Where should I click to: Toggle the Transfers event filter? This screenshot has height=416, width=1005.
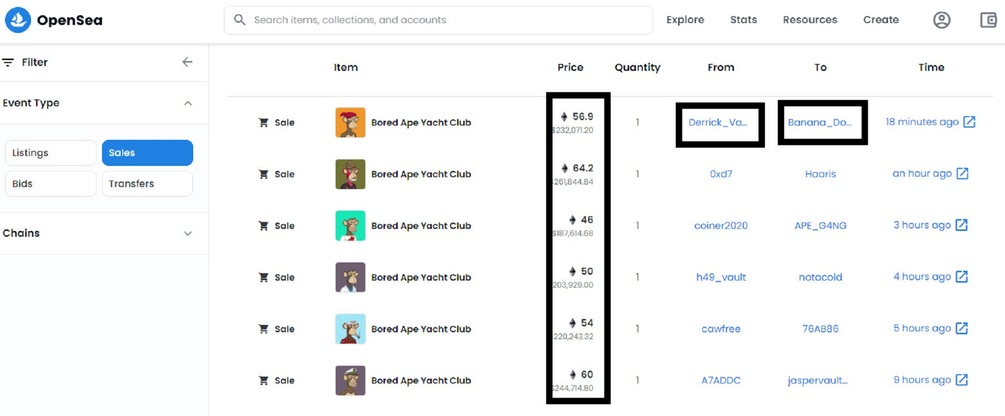pyautogui.click(x=147, y=184)
